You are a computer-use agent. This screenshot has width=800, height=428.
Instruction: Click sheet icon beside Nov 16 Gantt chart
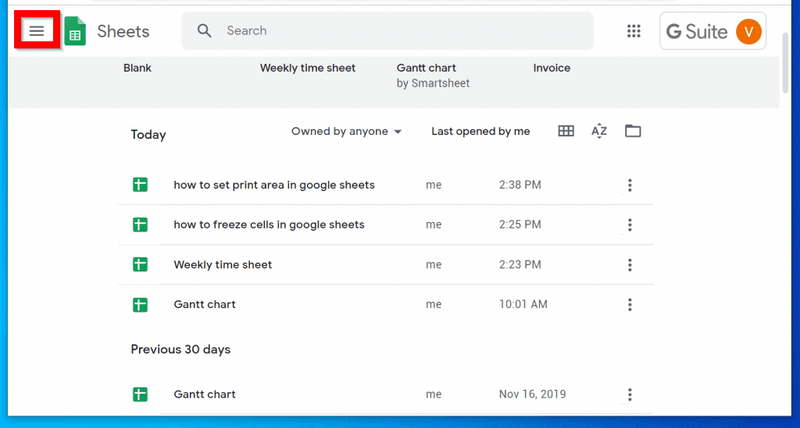[140, 394]
